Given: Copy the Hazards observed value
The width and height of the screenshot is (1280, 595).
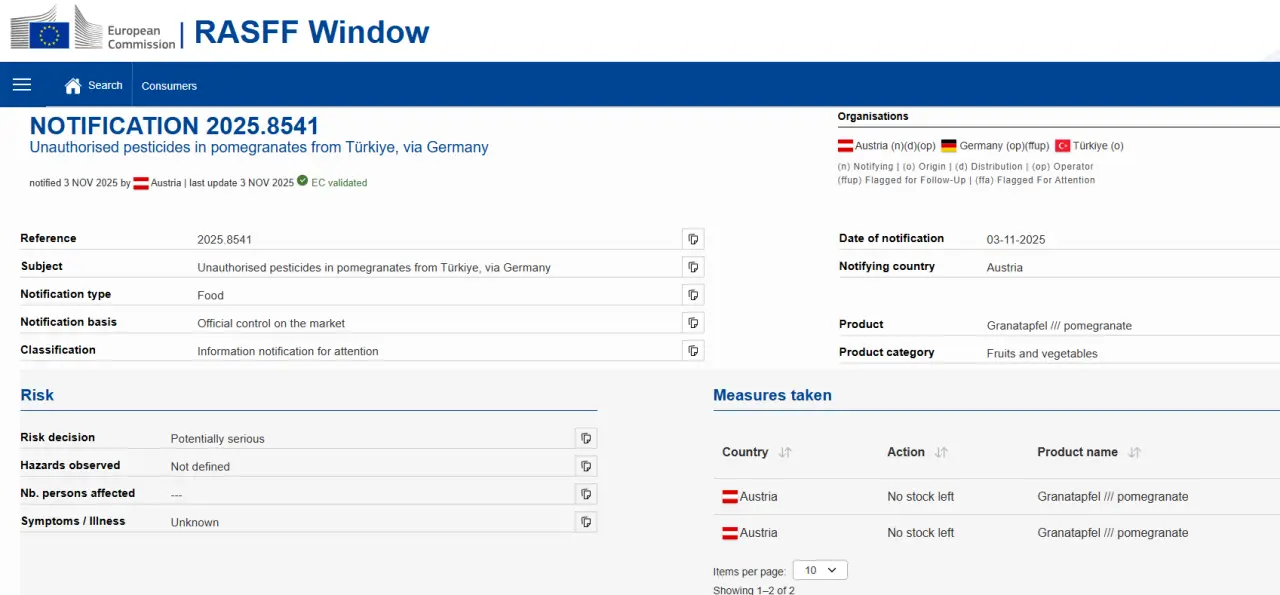Looking at the screenshot, I should pyautogui.click(x=586, y=466).
